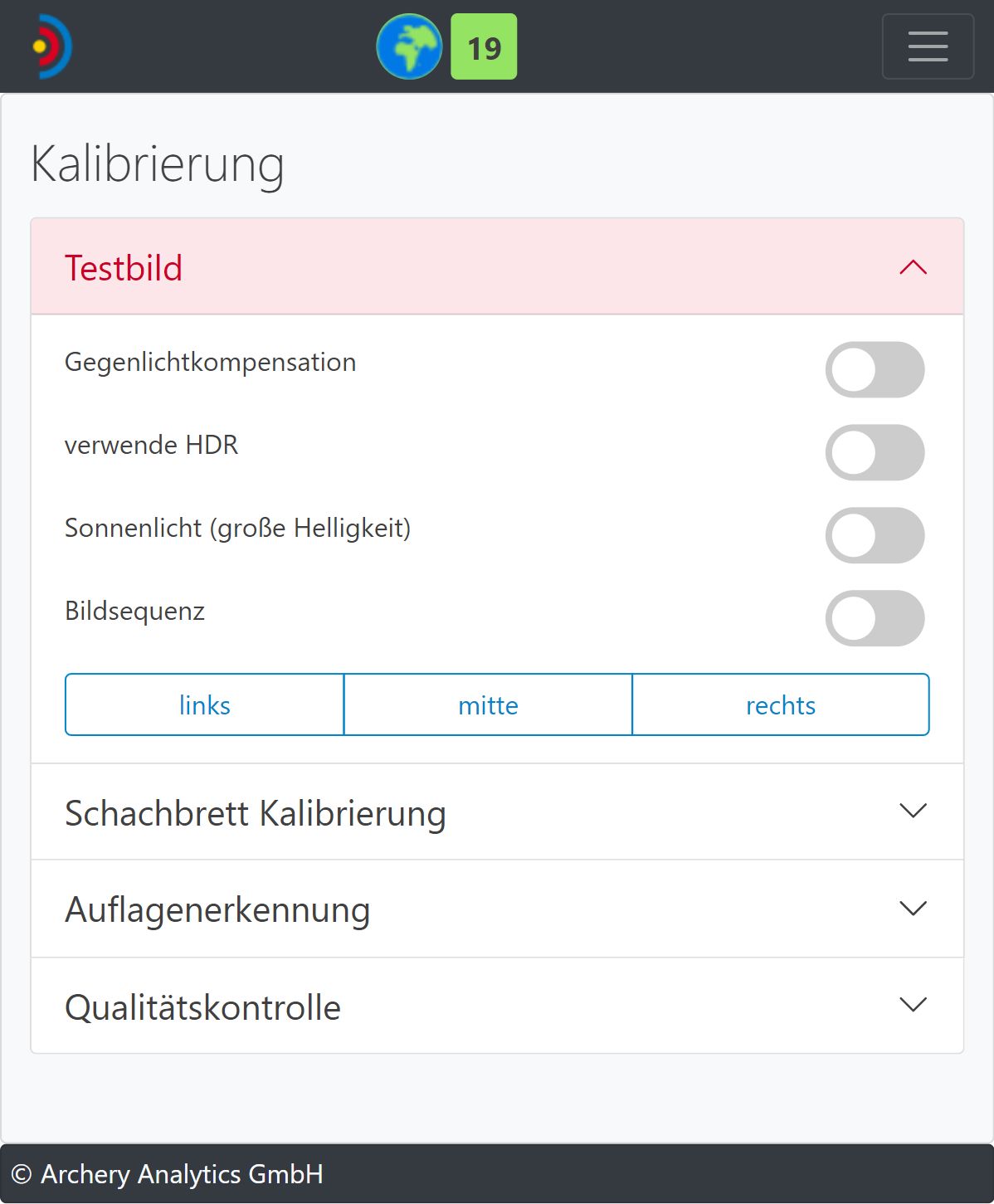994x1204 pixels.
Task: Collapse the Testbild section chevron
Action: coord(913,267)
